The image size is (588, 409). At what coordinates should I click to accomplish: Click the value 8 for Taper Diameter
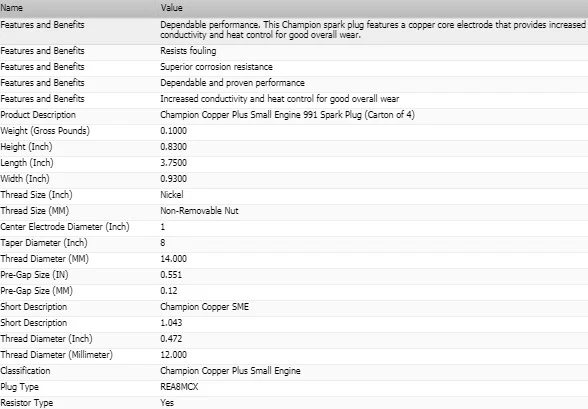pos(163,243)
